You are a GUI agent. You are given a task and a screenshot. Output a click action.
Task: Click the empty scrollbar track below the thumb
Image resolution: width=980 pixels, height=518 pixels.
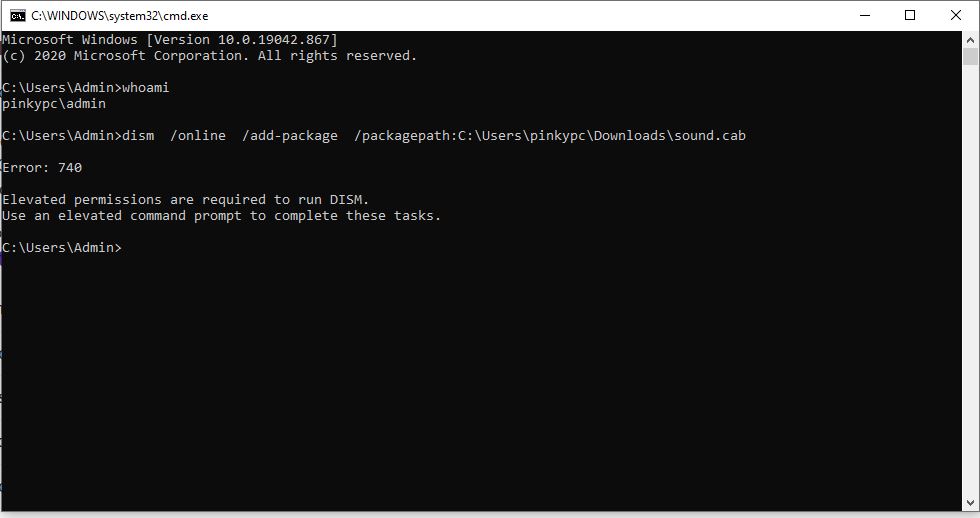pos(970,281)
